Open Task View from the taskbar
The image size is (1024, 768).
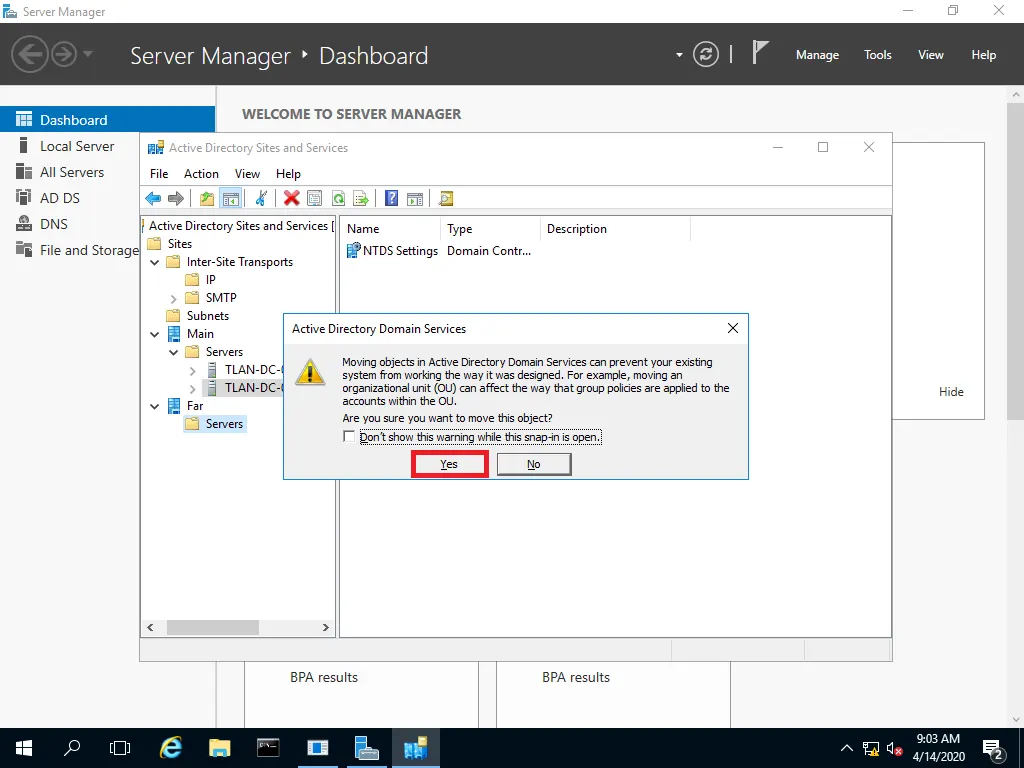pos(120,748)
